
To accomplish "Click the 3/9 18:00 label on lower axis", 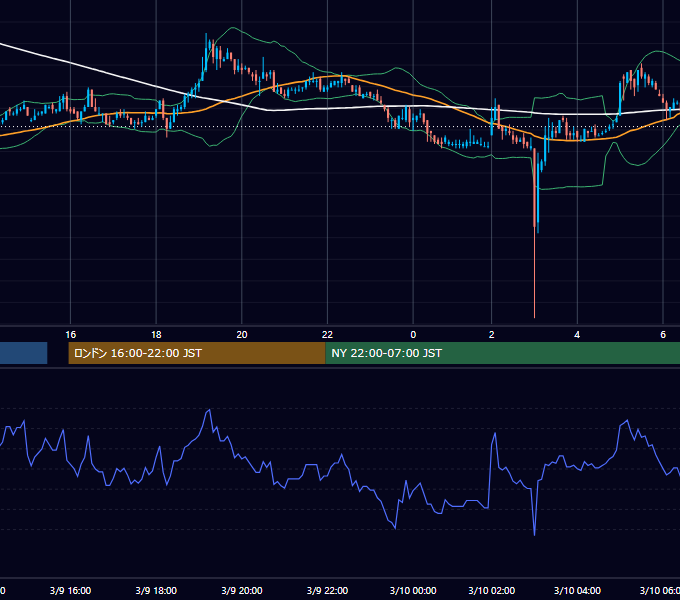I will pos(156,590).
